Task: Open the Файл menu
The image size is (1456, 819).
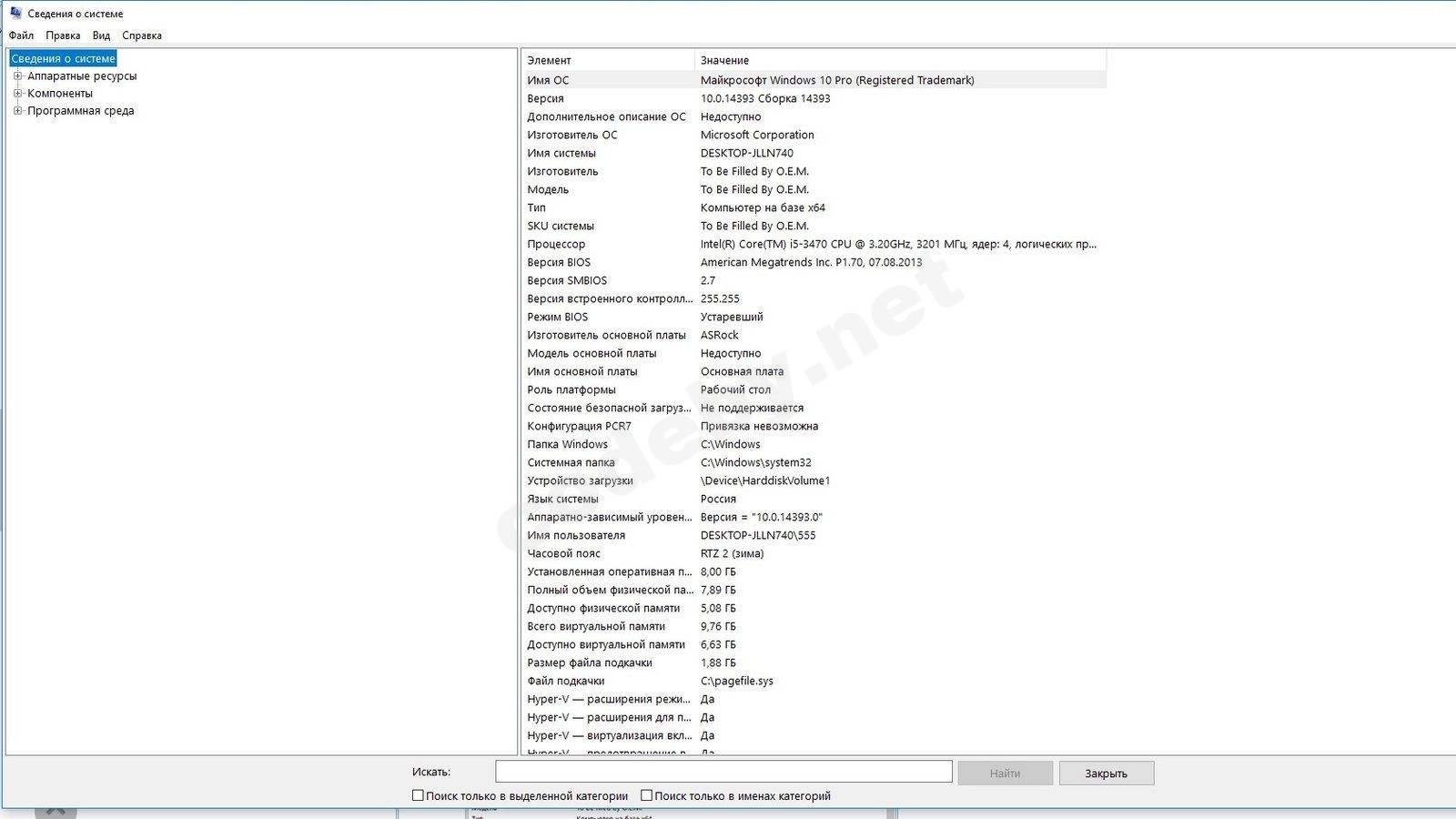Action: [x=21, y=35]
